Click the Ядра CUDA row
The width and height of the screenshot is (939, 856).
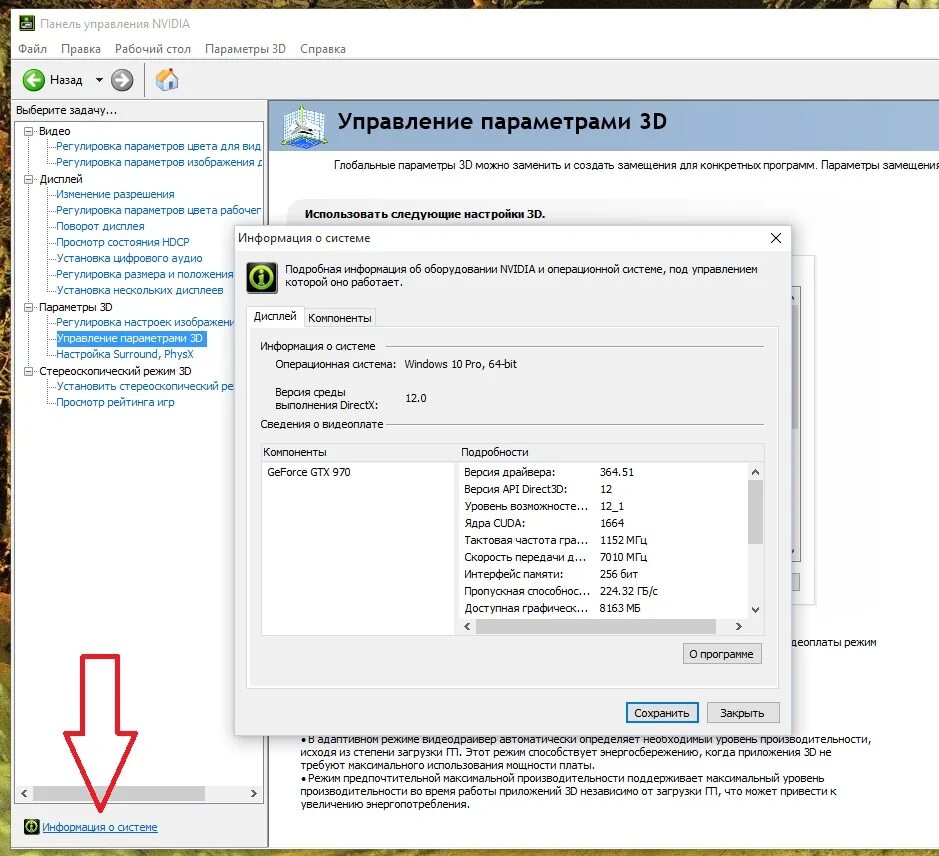[603, 523]
